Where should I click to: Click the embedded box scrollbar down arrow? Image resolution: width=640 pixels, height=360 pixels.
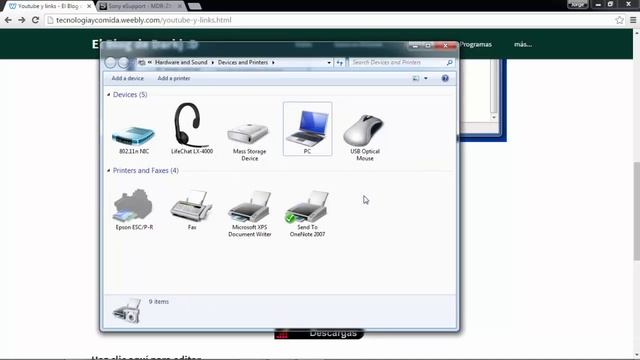click(494, 117)
